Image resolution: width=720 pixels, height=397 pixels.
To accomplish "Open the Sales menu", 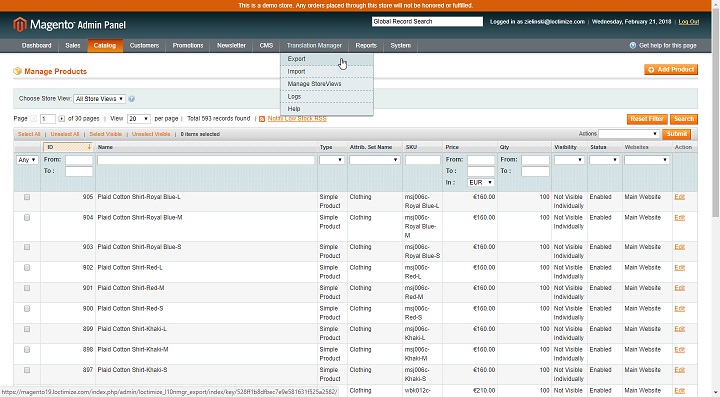I will 73,45.
